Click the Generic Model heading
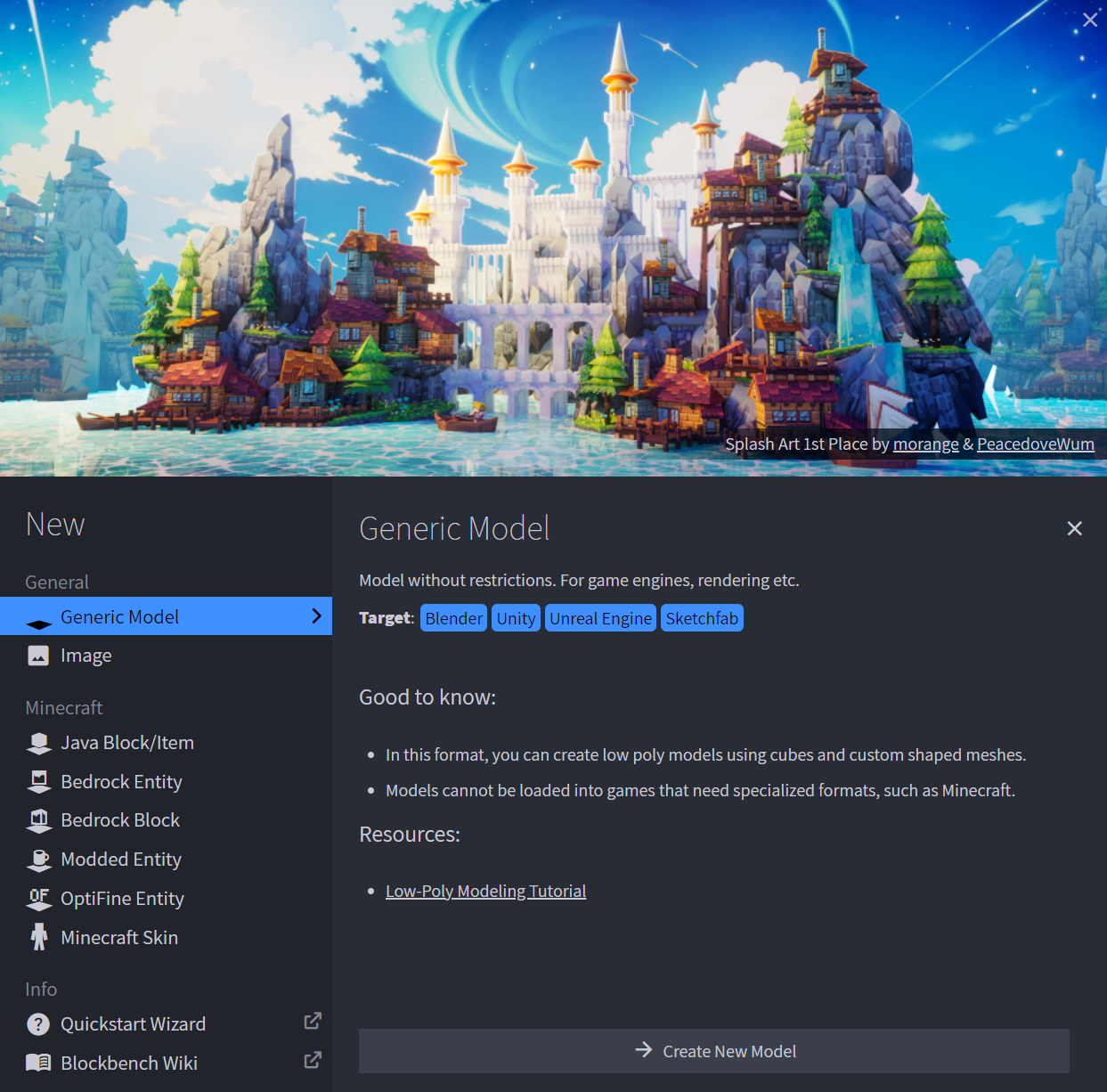 click(454, 528)
